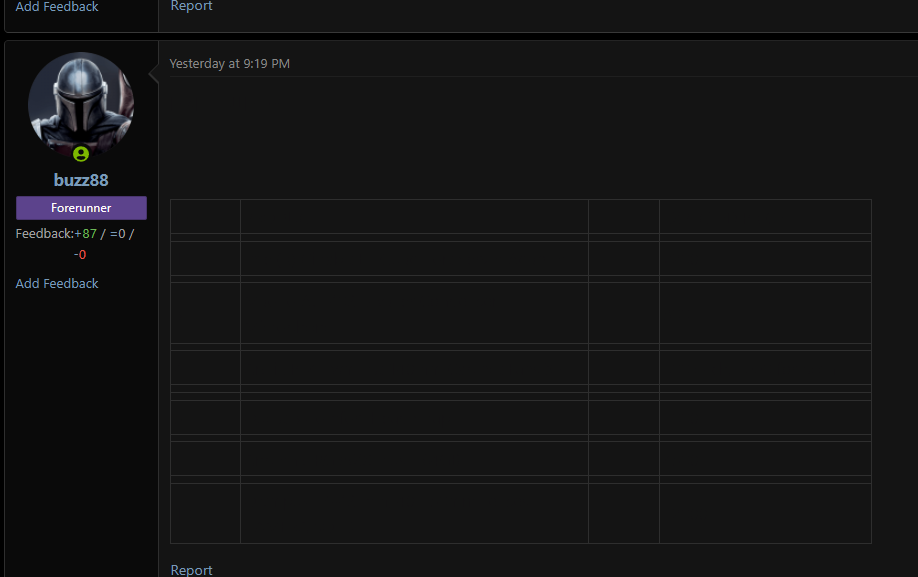Open positive feedback count +87

tap(85, 233)
